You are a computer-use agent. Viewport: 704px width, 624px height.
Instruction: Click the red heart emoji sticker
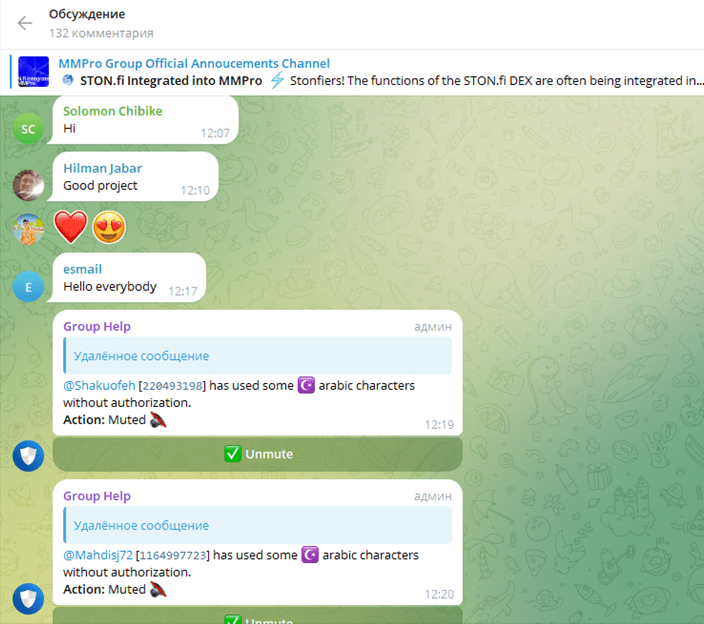tap(70, 227)
